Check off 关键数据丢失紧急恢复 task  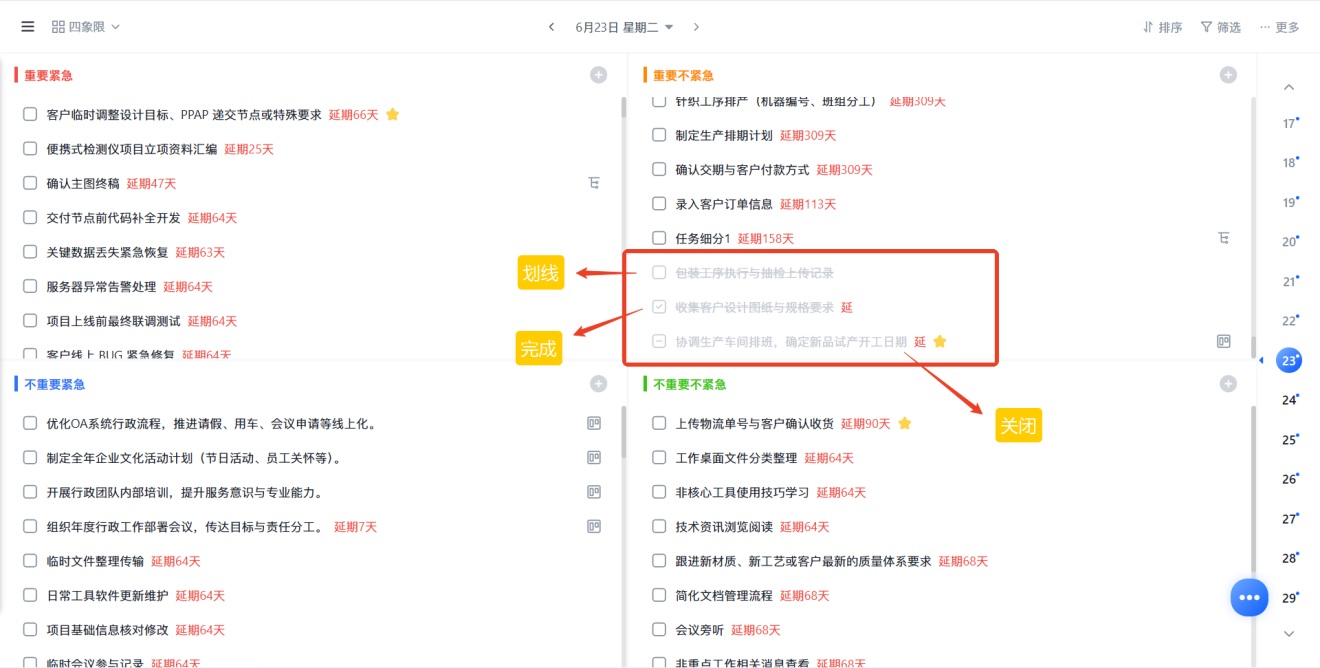pos(30,252)
